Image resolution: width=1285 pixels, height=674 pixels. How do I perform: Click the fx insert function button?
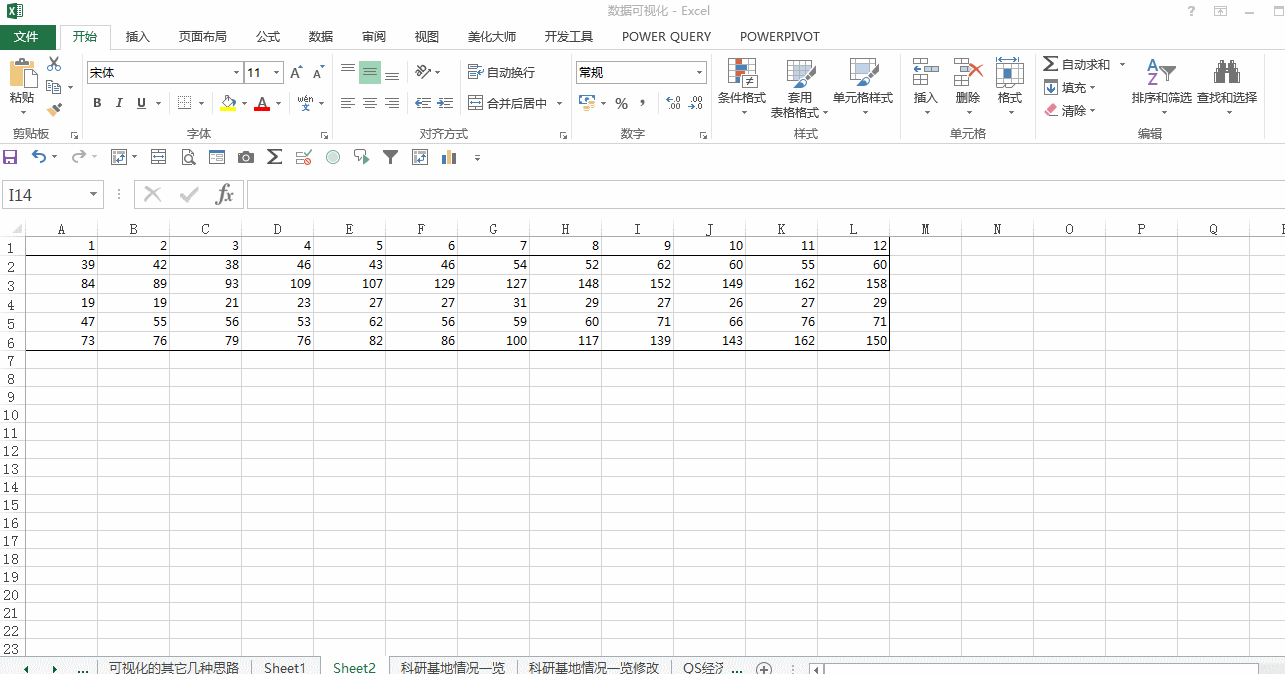225,195
